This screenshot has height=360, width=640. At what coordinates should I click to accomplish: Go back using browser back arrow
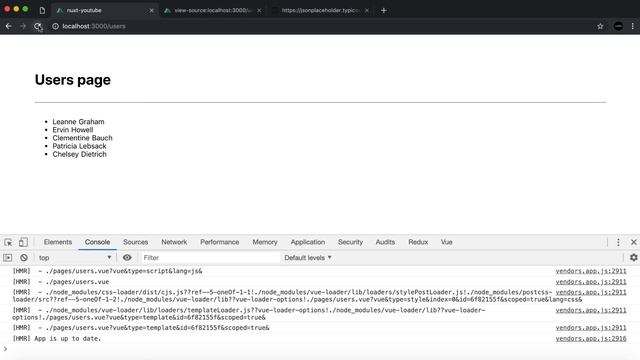tap(9, 26)
